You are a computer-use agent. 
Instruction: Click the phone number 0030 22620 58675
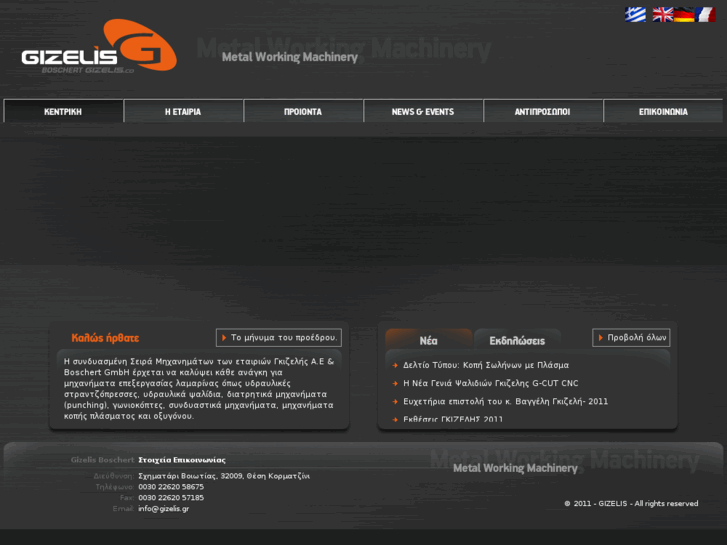[x=171, y=487]
